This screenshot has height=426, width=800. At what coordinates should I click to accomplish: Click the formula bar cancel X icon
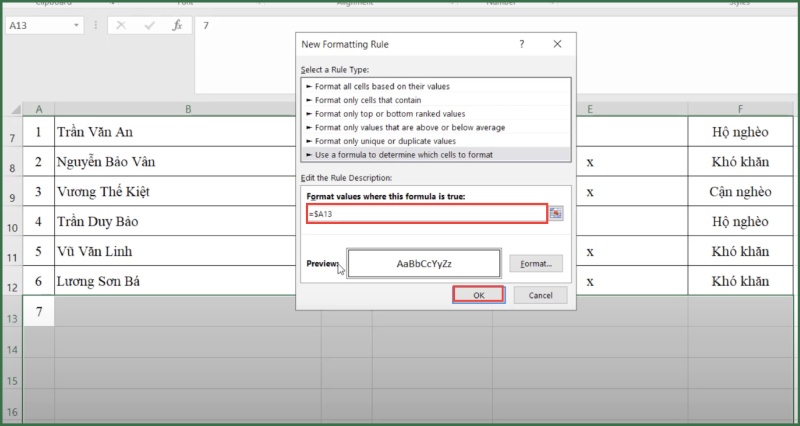pos(121,25)
